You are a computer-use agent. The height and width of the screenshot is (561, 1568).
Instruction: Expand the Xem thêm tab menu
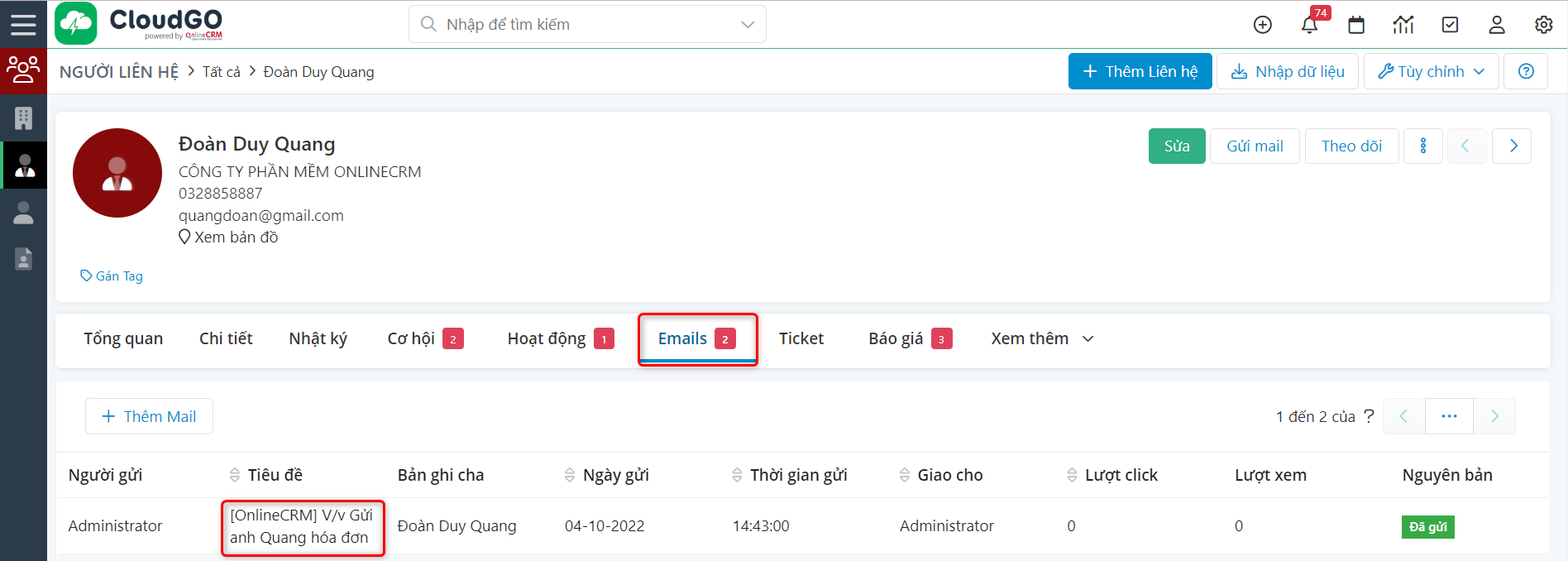pos(1042,338)
